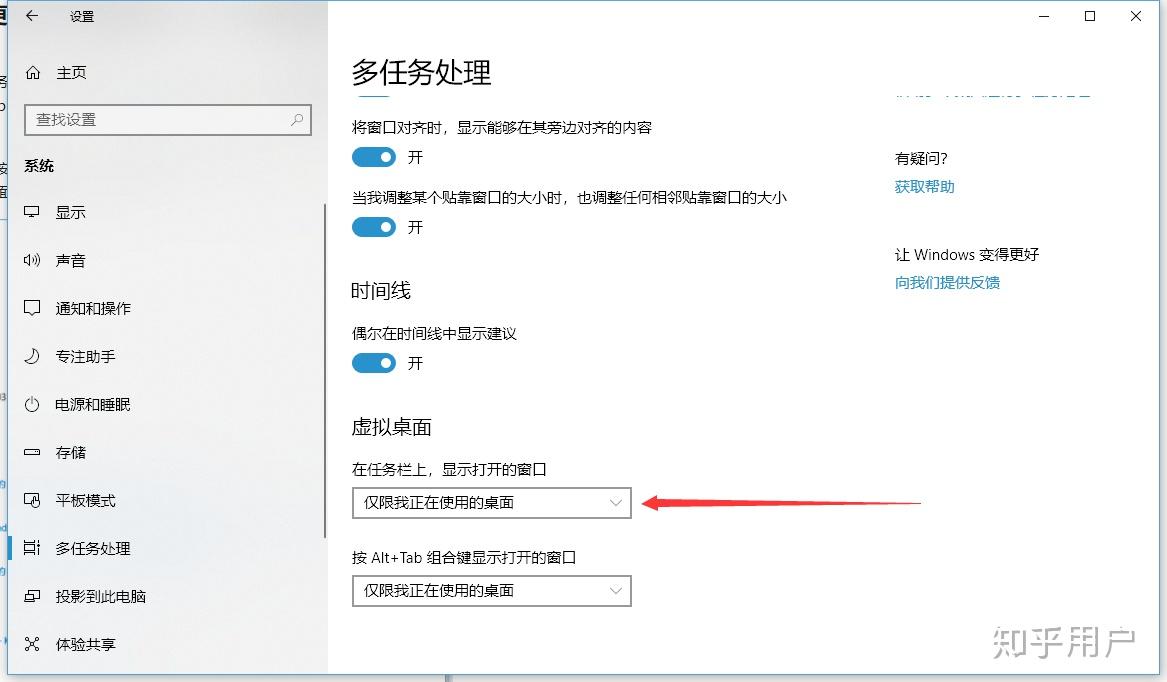Image resolution: width=1167 pixels, height=682 pixels.
Task: Disable timeline suggestions toggle under 时间线
Action: click(373, 363)
